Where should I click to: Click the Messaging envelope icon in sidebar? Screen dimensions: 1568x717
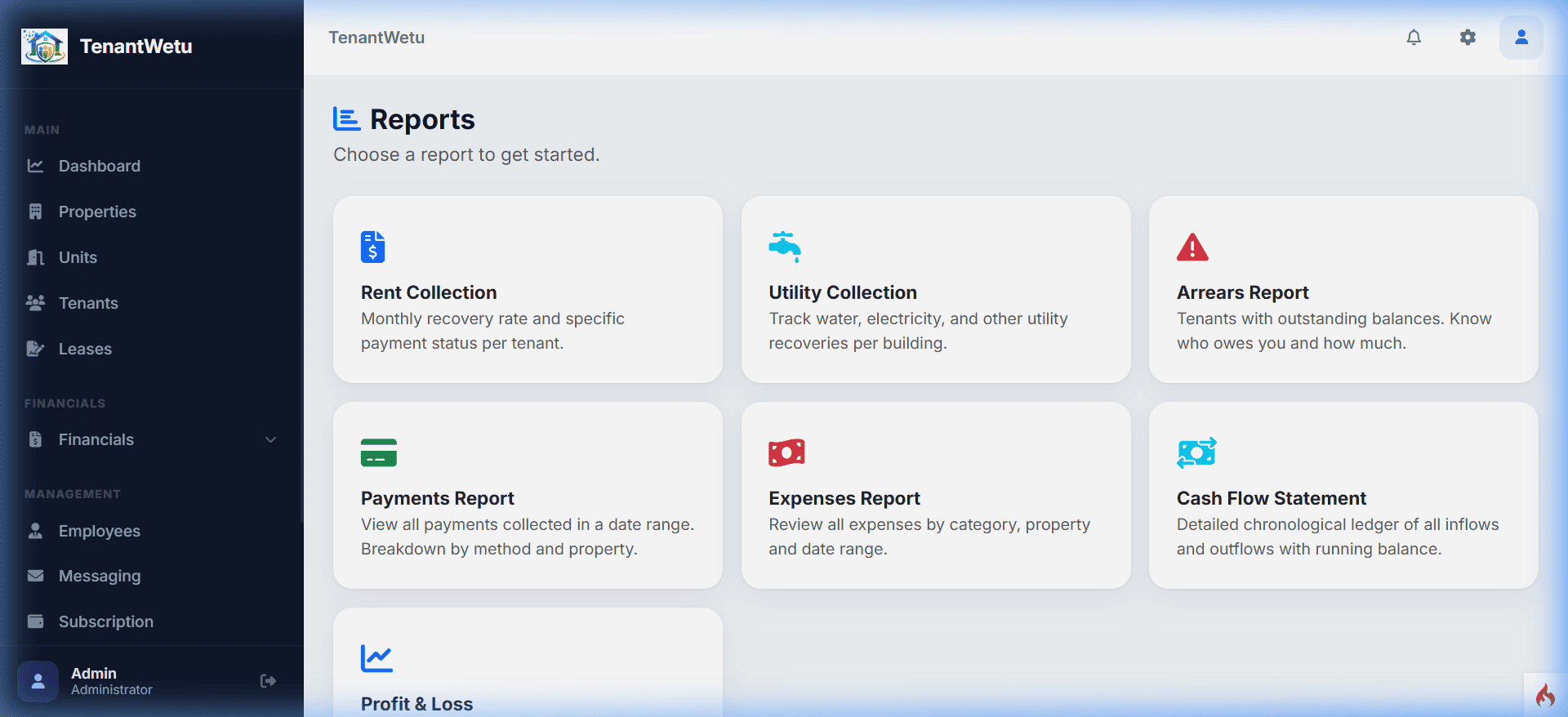(35, 576)
